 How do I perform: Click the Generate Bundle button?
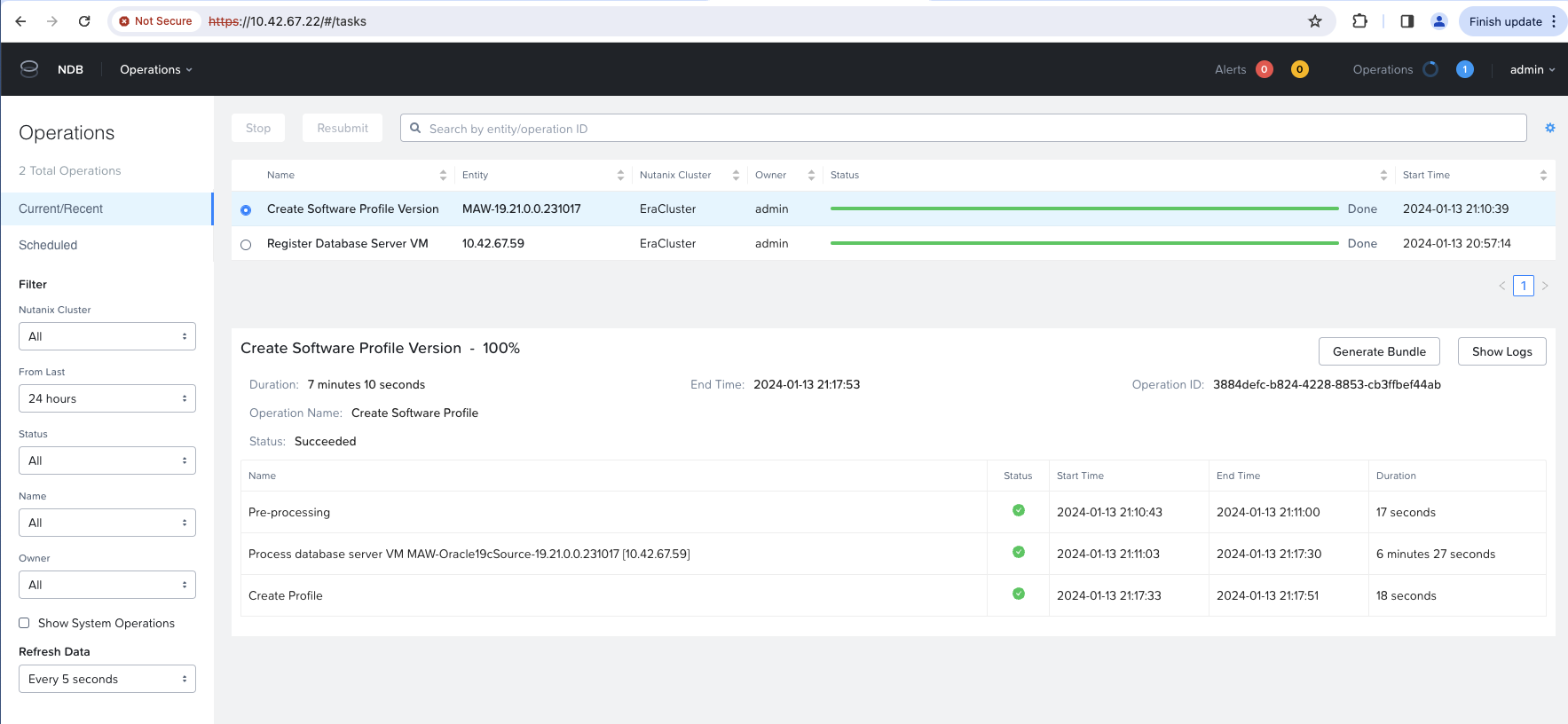click(1378, 351)
